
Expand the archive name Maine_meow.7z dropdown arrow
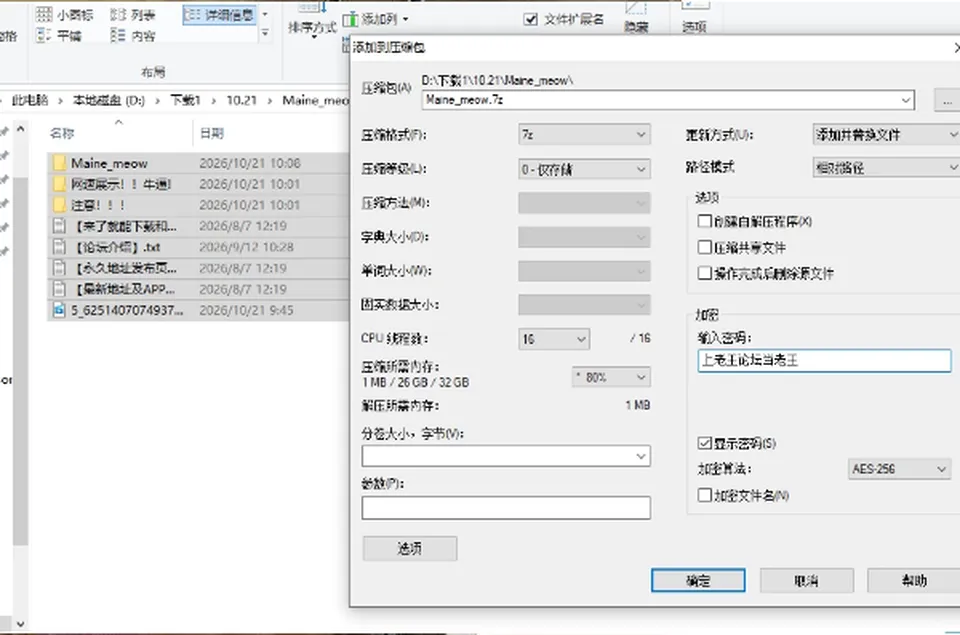point(906,100)
